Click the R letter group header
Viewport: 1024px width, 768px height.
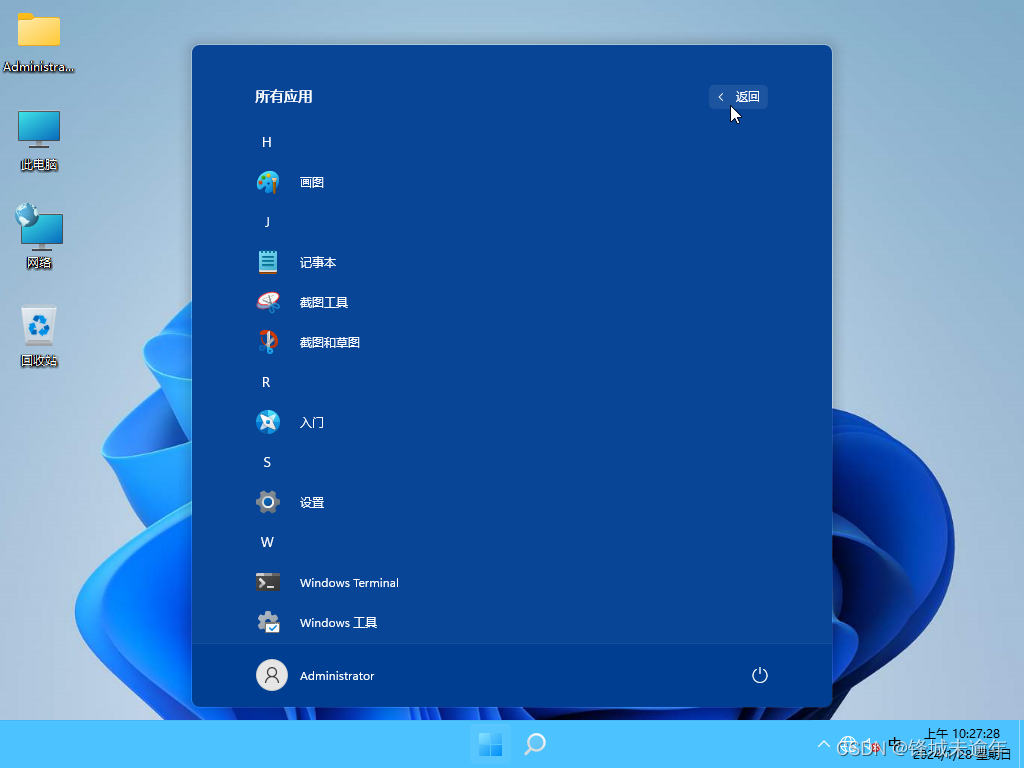click(266, 382)
